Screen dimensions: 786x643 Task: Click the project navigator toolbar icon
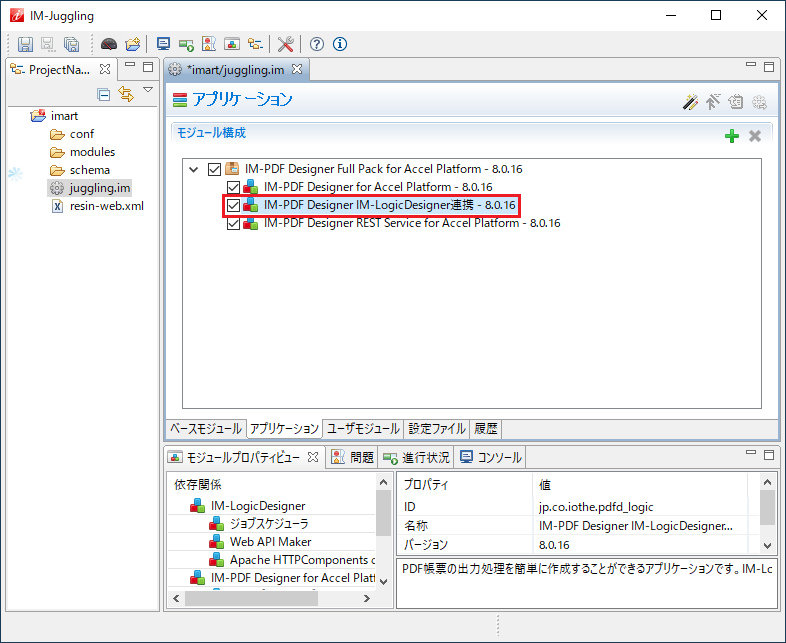(x=255, y=44)
